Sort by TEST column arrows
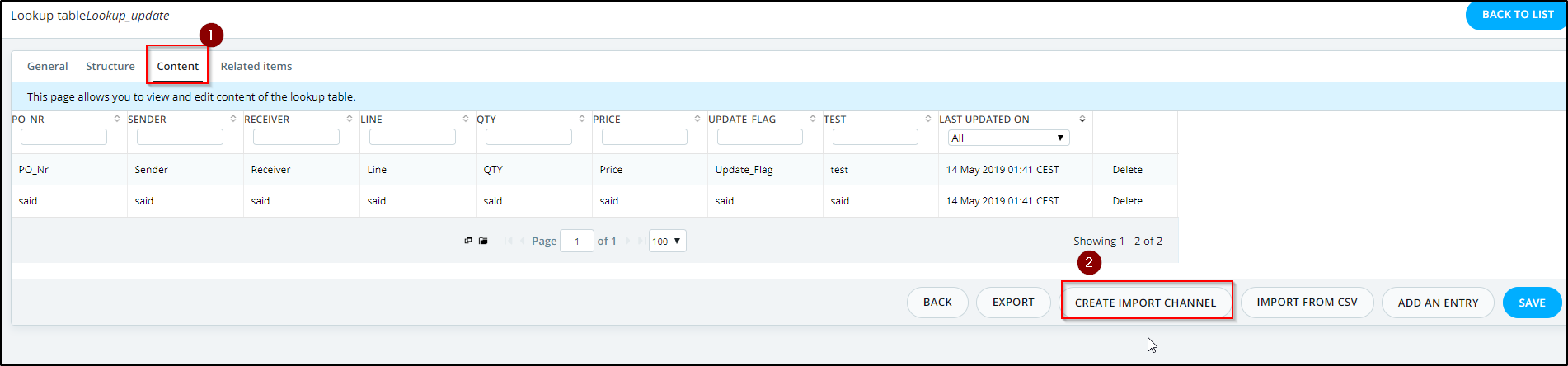 click(928, 119)
